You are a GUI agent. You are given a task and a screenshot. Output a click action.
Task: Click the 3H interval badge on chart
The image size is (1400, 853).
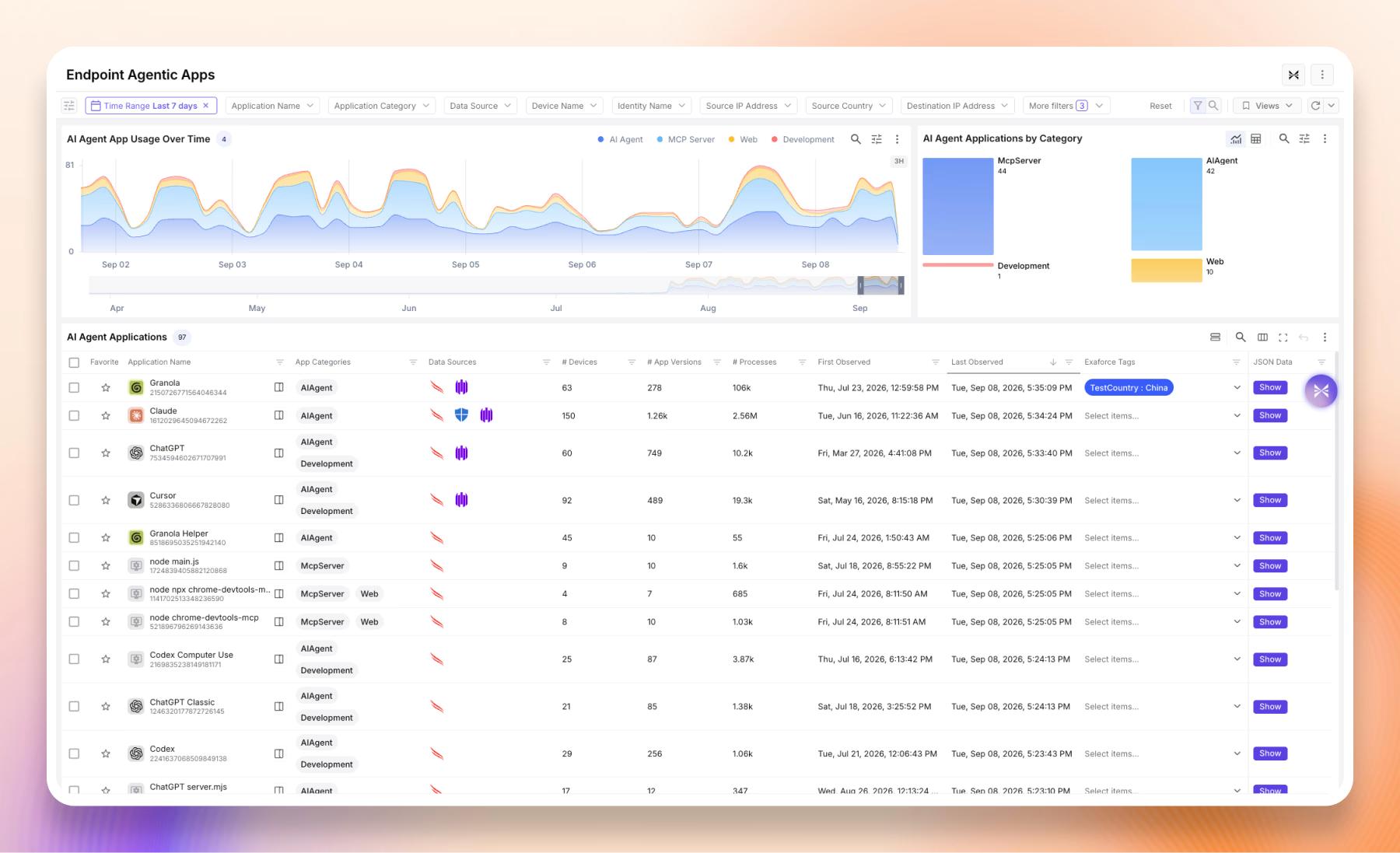[x=898, y=162]
